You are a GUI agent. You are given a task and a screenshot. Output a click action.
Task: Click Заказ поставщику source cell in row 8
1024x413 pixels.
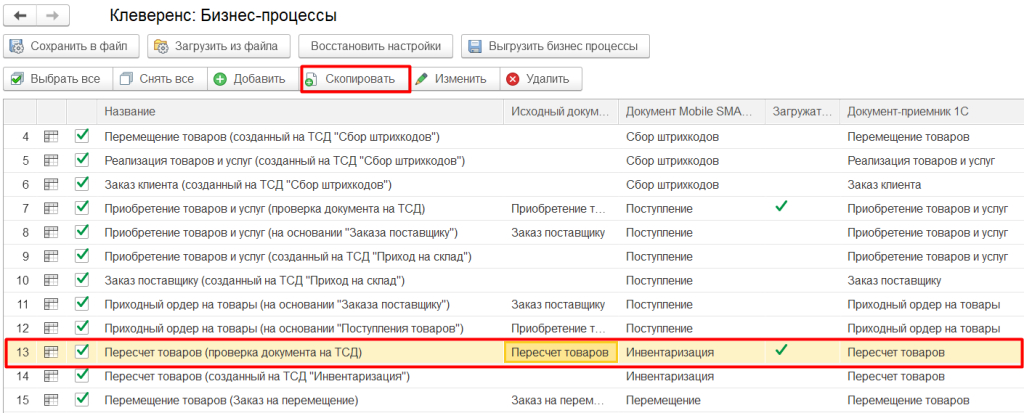tap(558, 233)
